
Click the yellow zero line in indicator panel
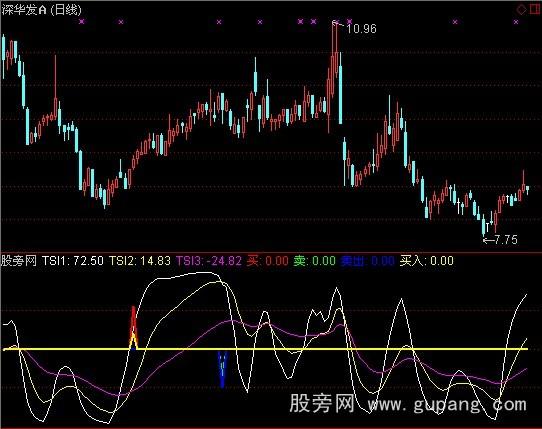pos(265,349)
